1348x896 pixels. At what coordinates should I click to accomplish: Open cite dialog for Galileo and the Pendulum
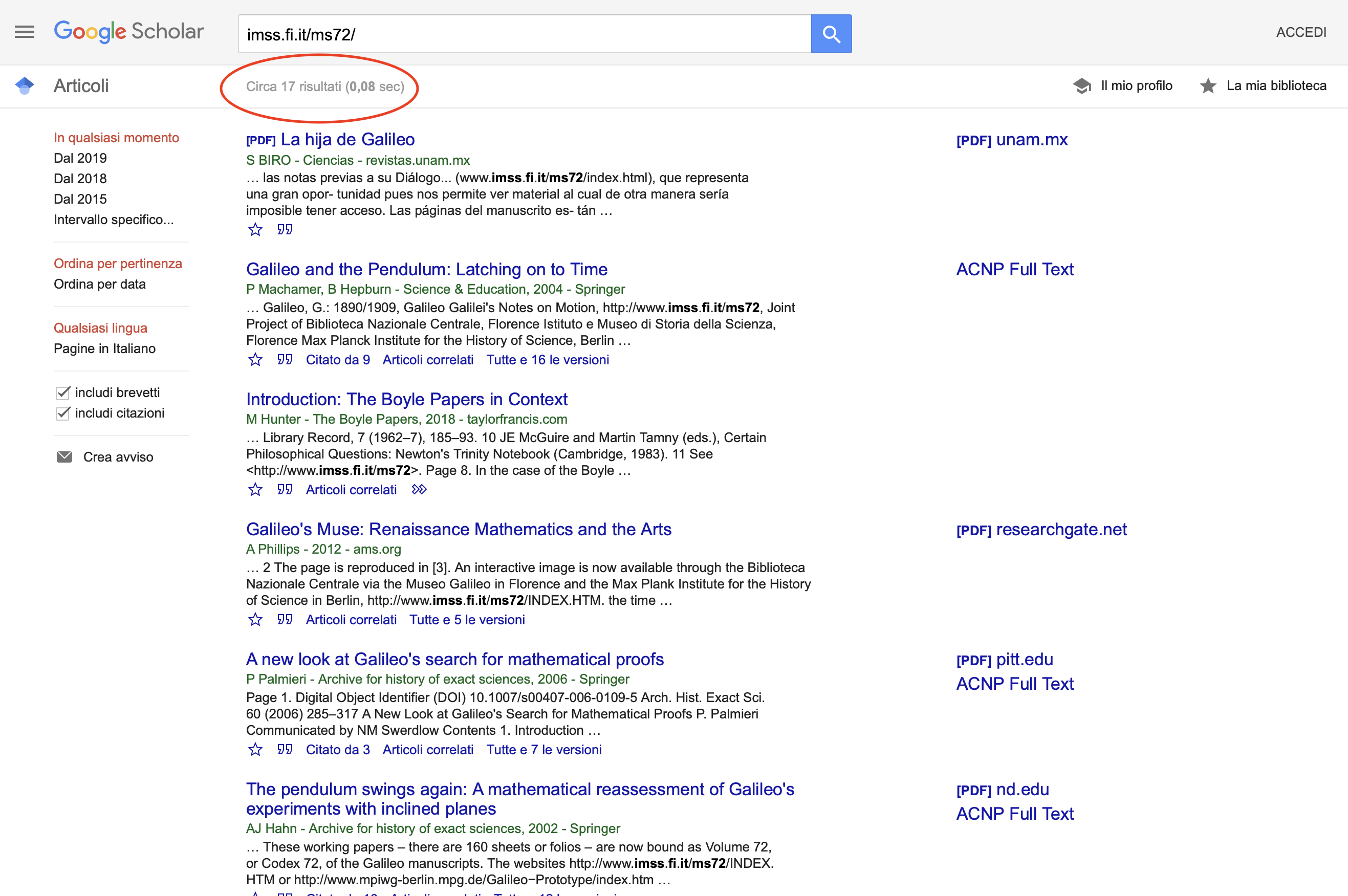[x=285, y=359]
